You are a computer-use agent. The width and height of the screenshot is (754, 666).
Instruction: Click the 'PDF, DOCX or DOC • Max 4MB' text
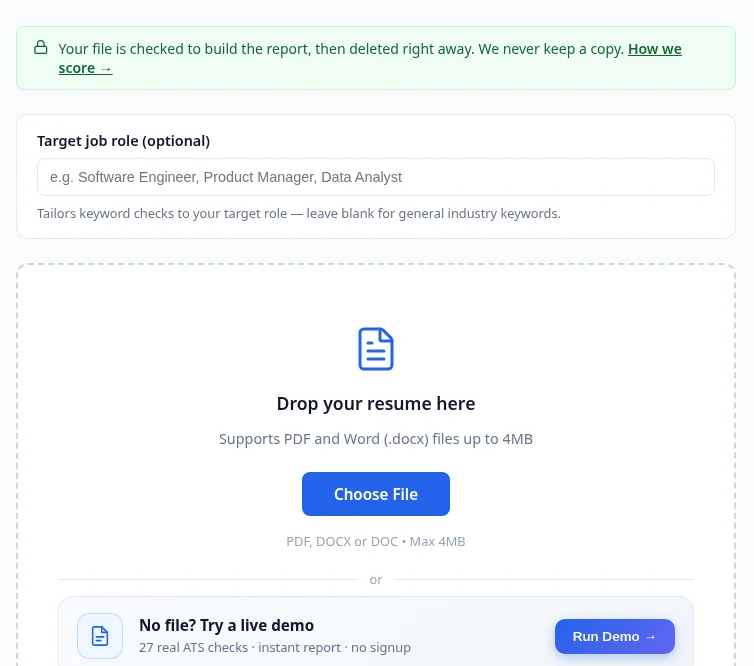376,541
